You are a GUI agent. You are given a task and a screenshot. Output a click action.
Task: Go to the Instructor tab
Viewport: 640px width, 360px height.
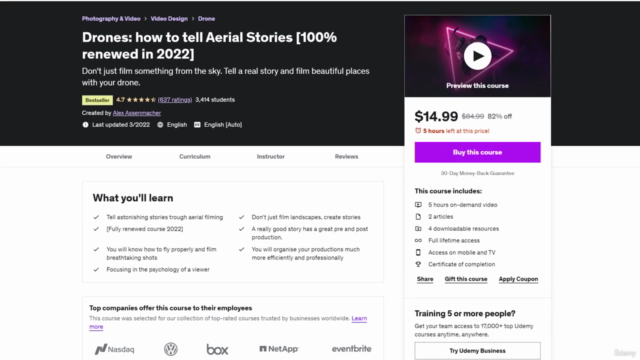271,156
